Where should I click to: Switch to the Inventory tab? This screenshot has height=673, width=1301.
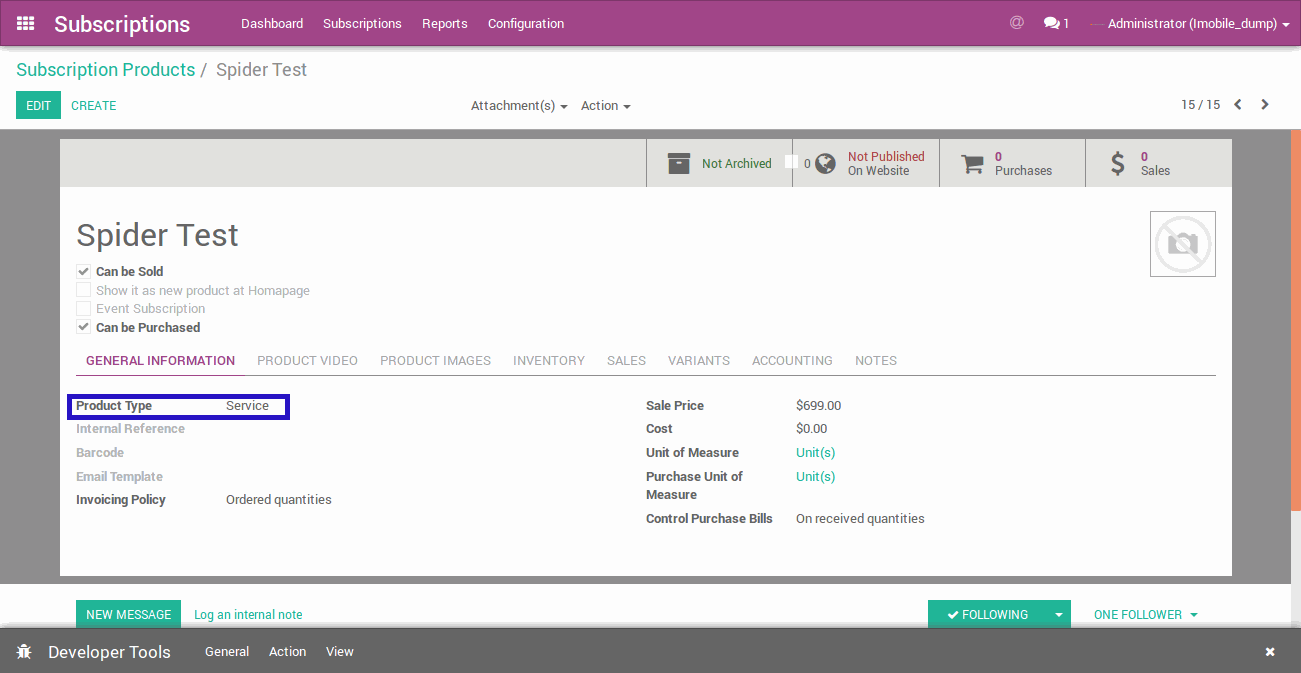[549, 360]
